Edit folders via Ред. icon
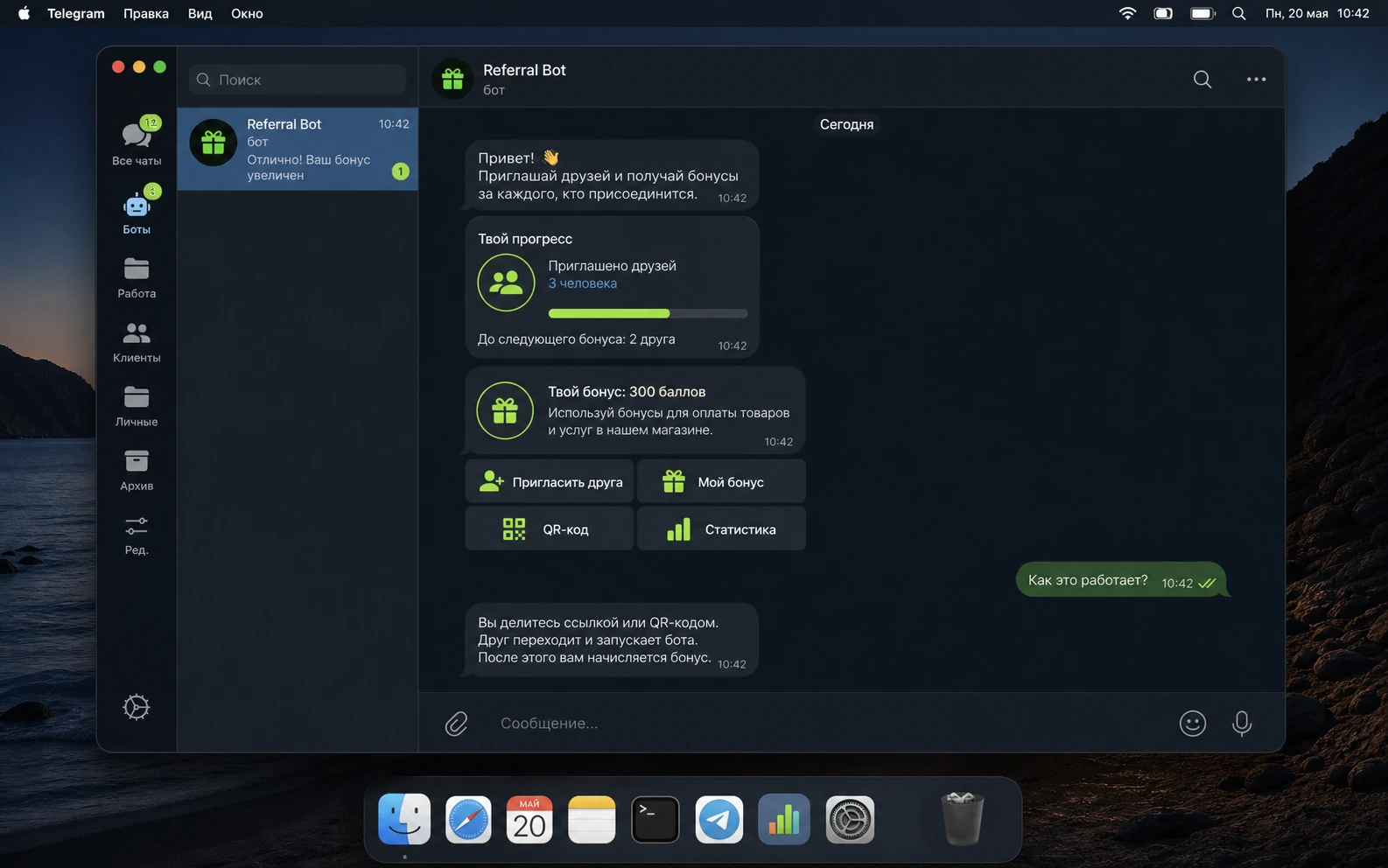 (x=137, y=535)
